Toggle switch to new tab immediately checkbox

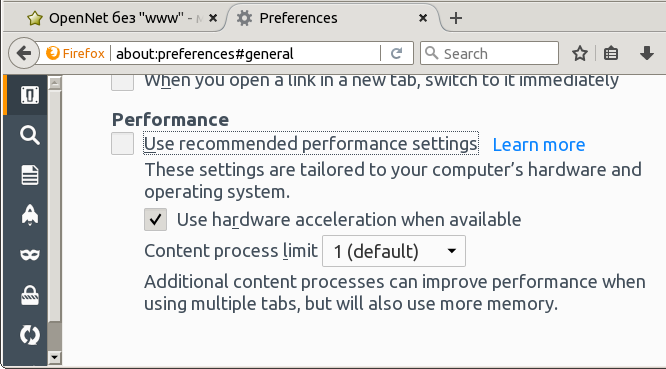pyautogui.click(x=122, y=82)
